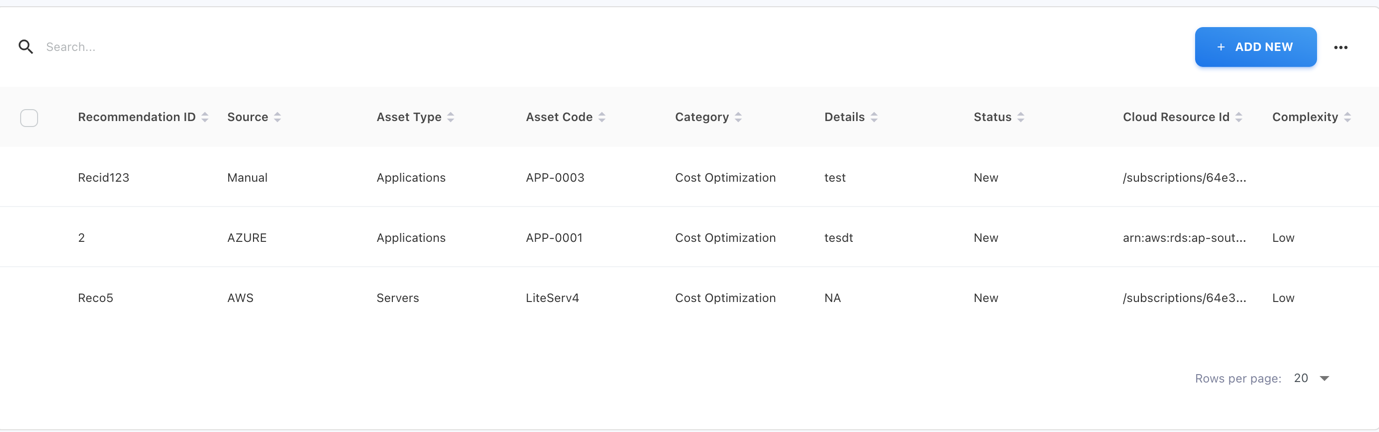Viewport: 1379px width, 432px height.
Task: Sort by Recommendation ID column arrows
Action: (205, 117)
